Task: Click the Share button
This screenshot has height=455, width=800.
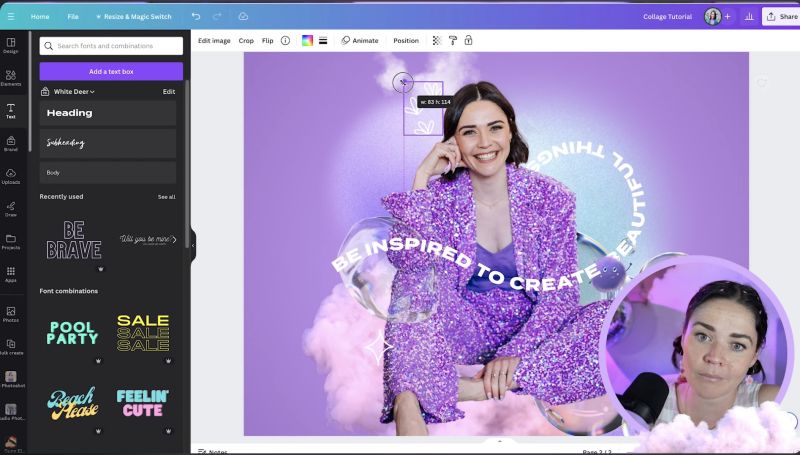Action: [x=782, y=16]
